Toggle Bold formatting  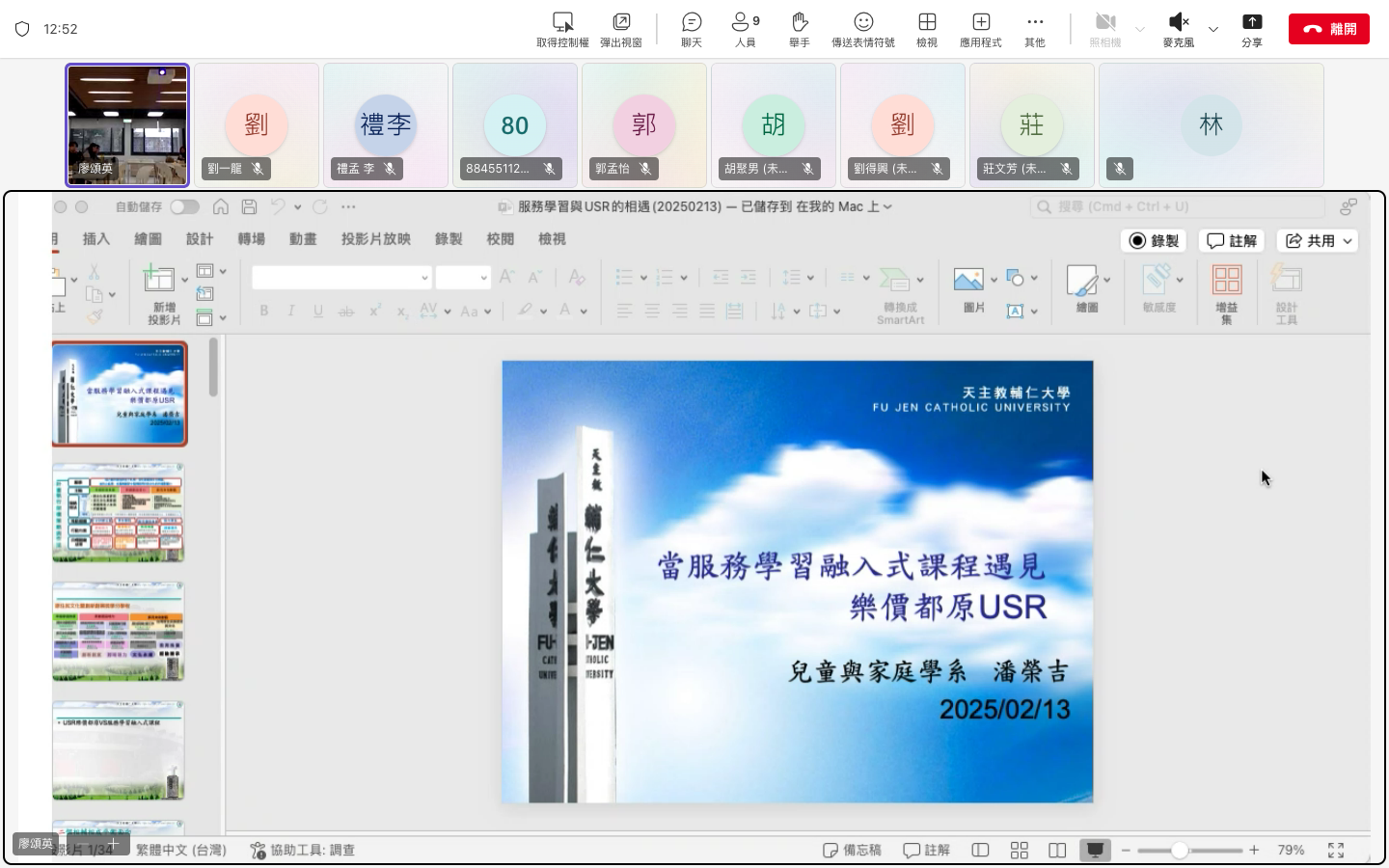coord(263,311)
